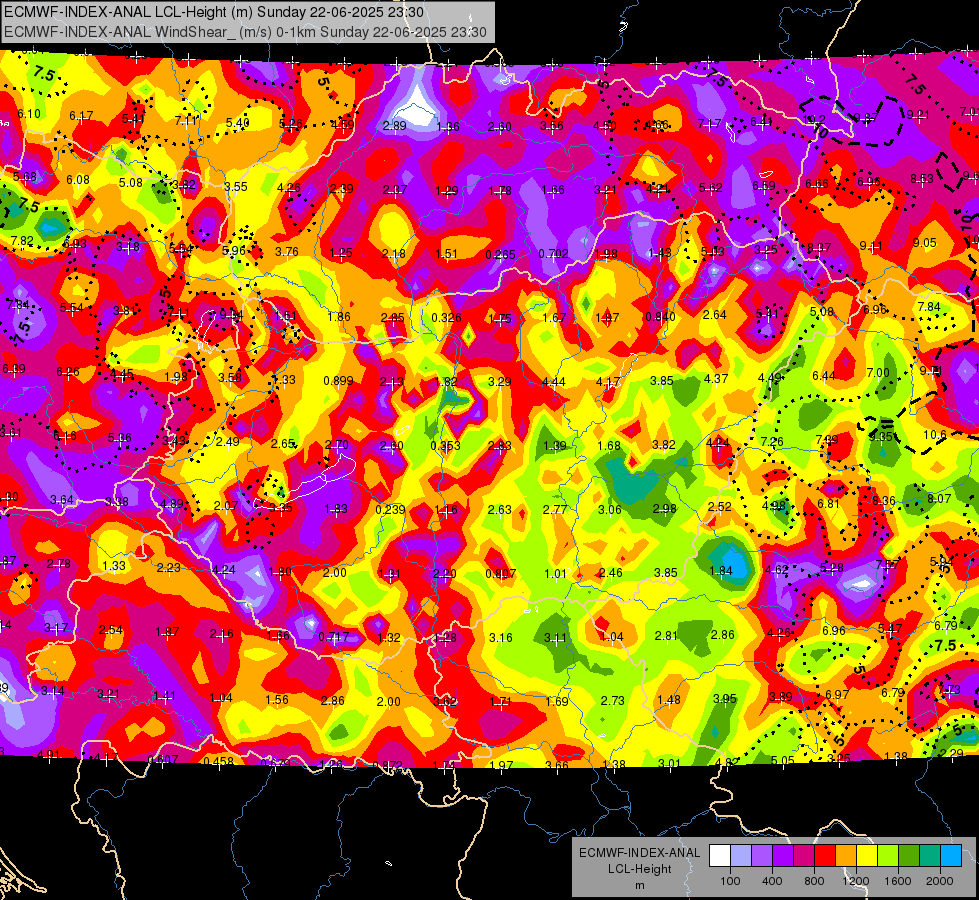Click the wind shear value 10.6
The image size is (979, 900).
[935, 434]
